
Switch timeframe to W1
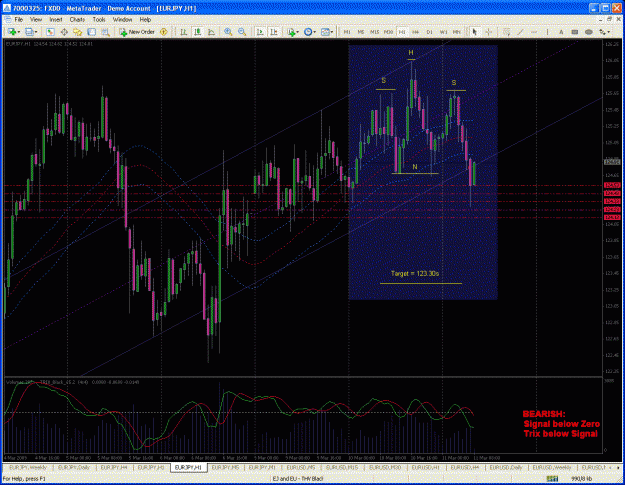pyautogui.click(x=443, y=32)
